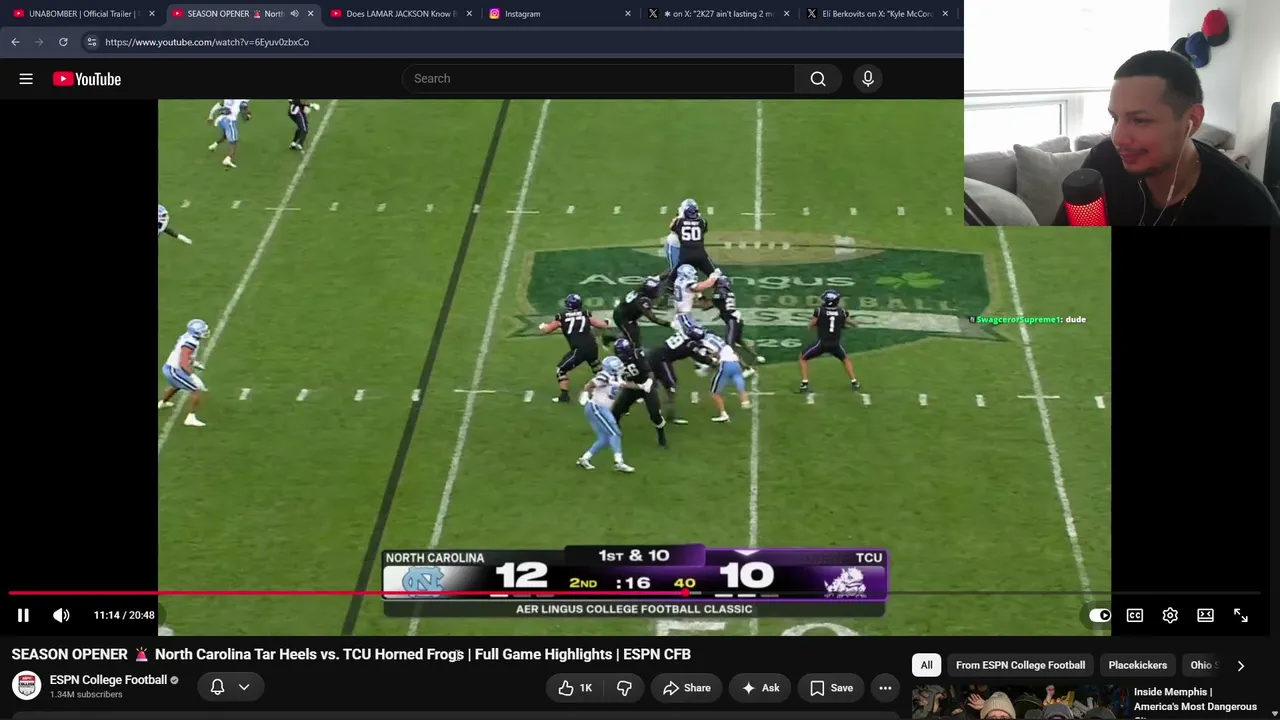Close the SEASON OPENER tab
1280x720 pixels.
(x=310, y=14)
